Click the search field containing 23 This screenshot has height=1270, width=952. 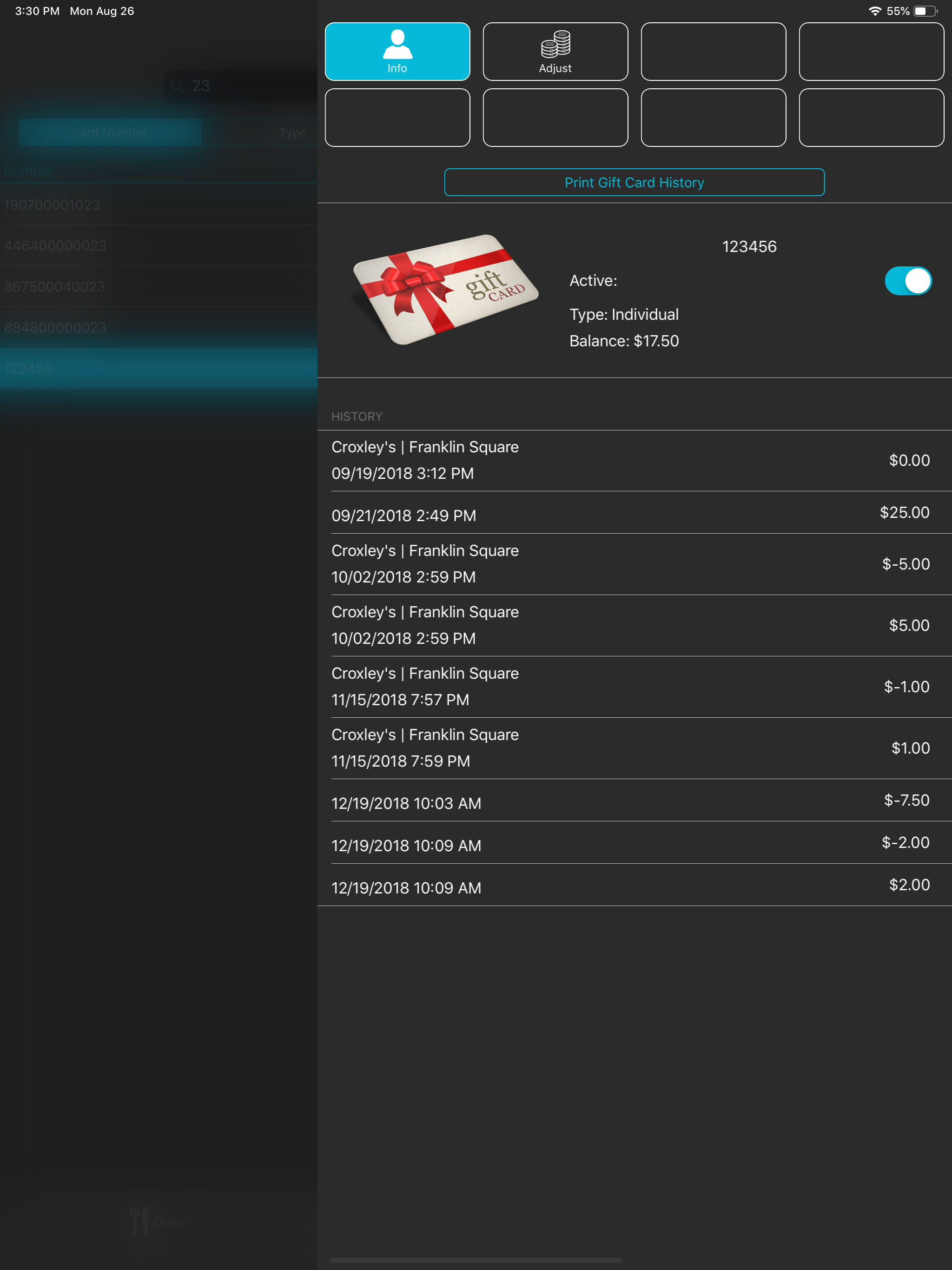coord(241,86)
